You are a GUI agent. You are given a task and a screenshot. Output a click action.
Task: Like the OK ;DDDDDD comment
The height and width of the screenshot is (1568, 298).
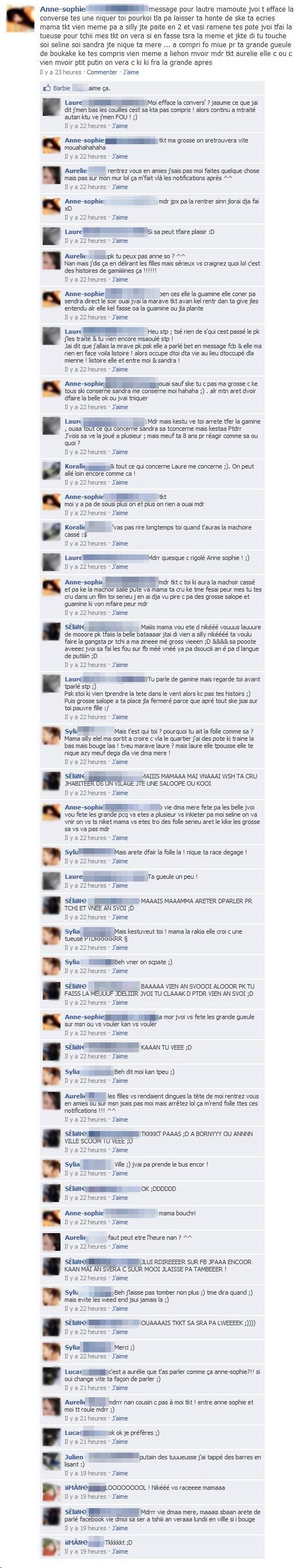pyautogui.click(x=120, y=1198)
